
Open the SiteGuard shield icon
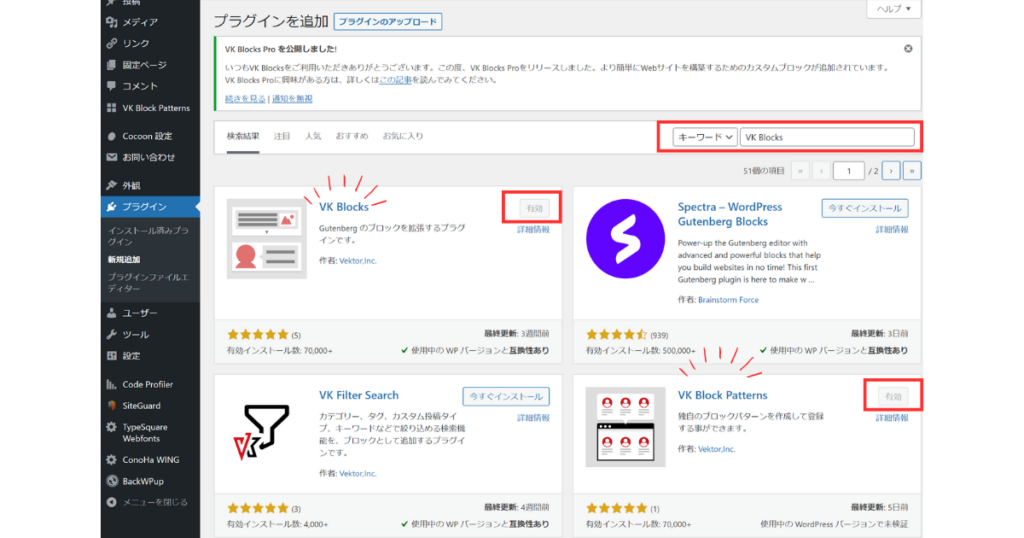click(x=112, y=405)
